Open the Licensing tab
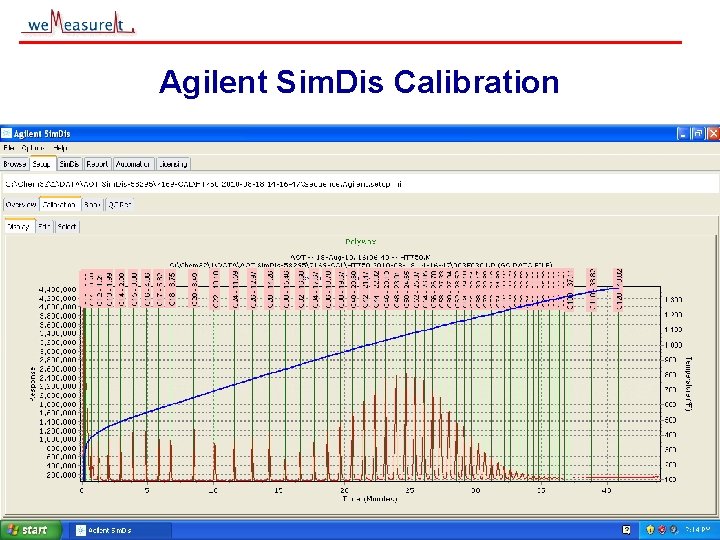The image size is (720, 540). click(x=173, y=164)
